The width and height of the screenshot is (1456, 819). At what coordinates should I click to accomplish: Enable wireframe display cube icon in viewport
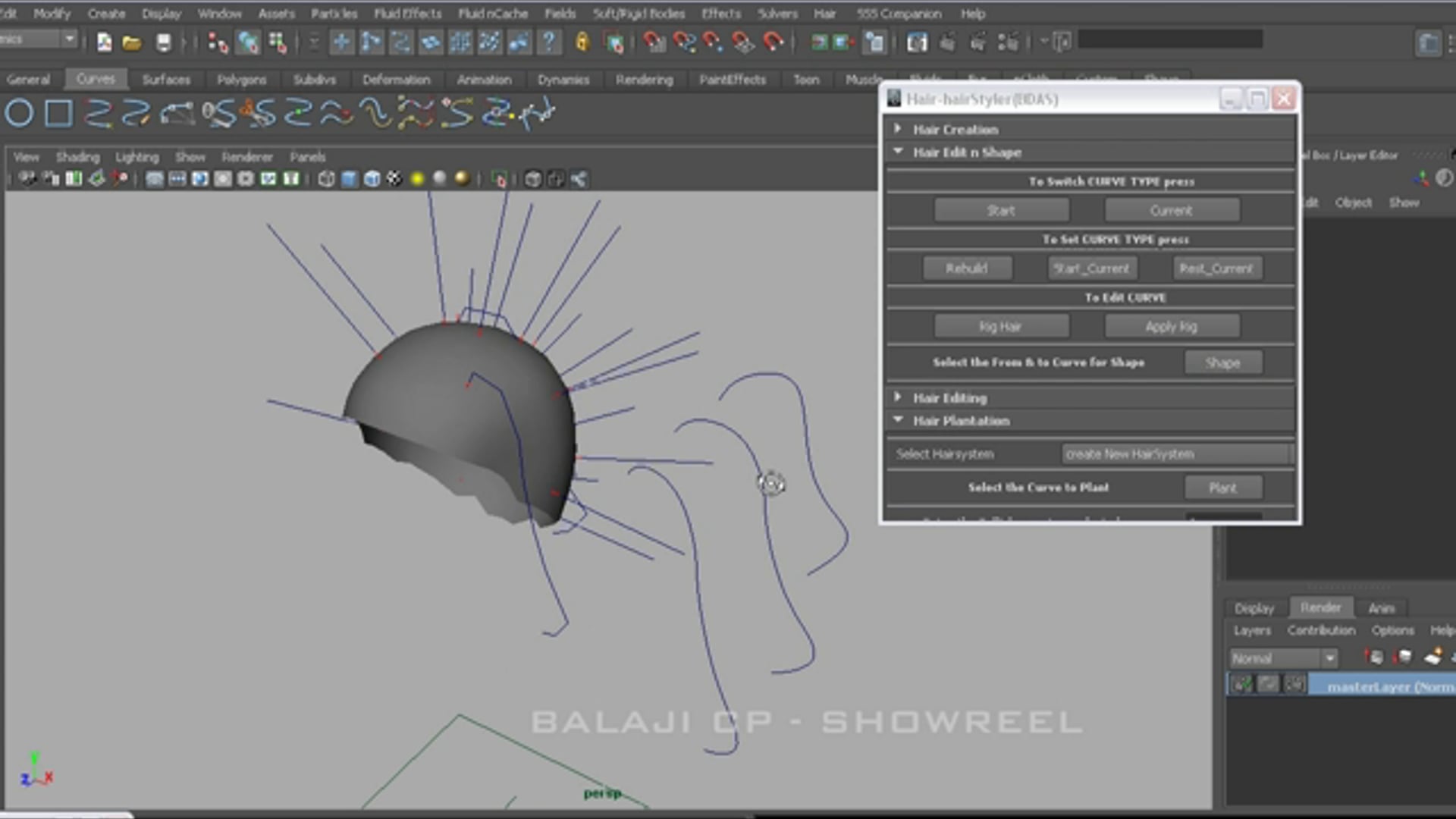coord(326,180)
